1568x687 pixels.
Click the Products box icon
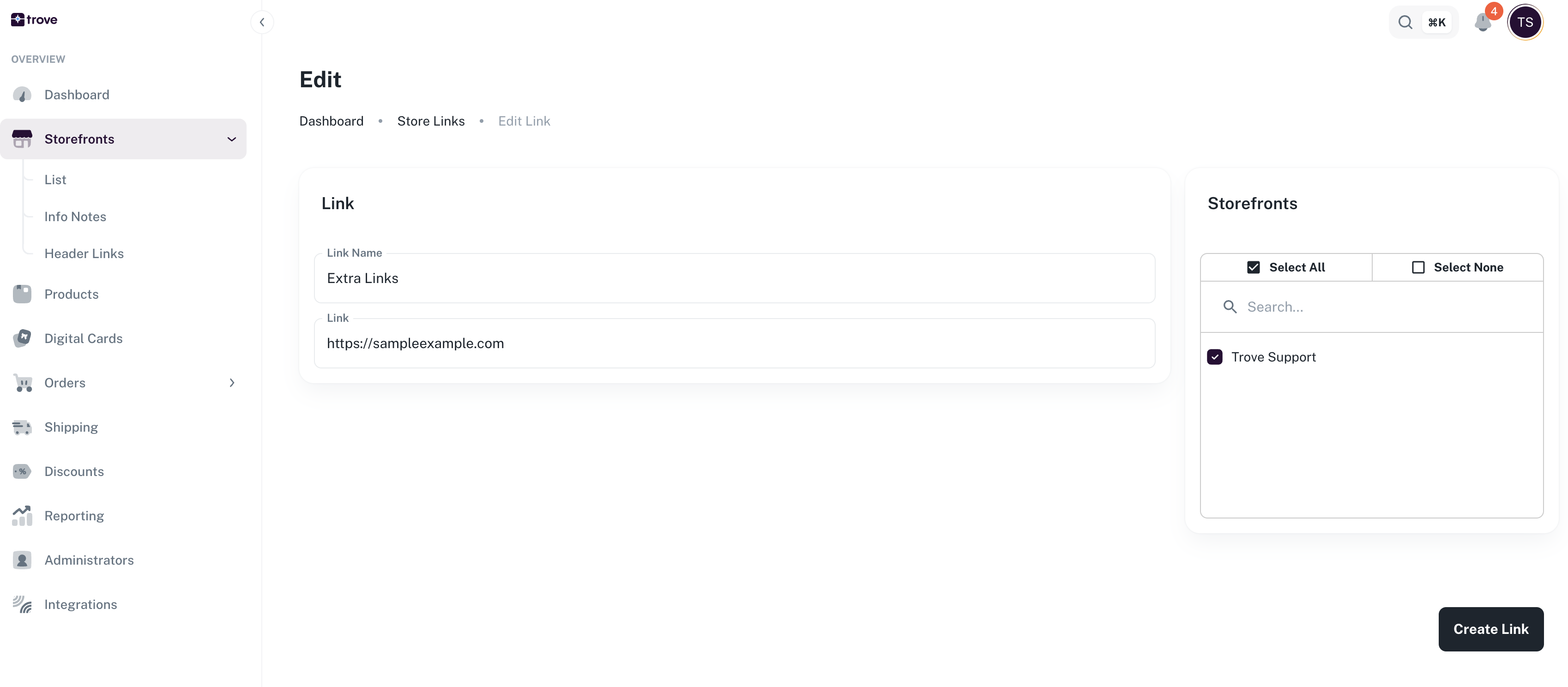pos(22,294)
